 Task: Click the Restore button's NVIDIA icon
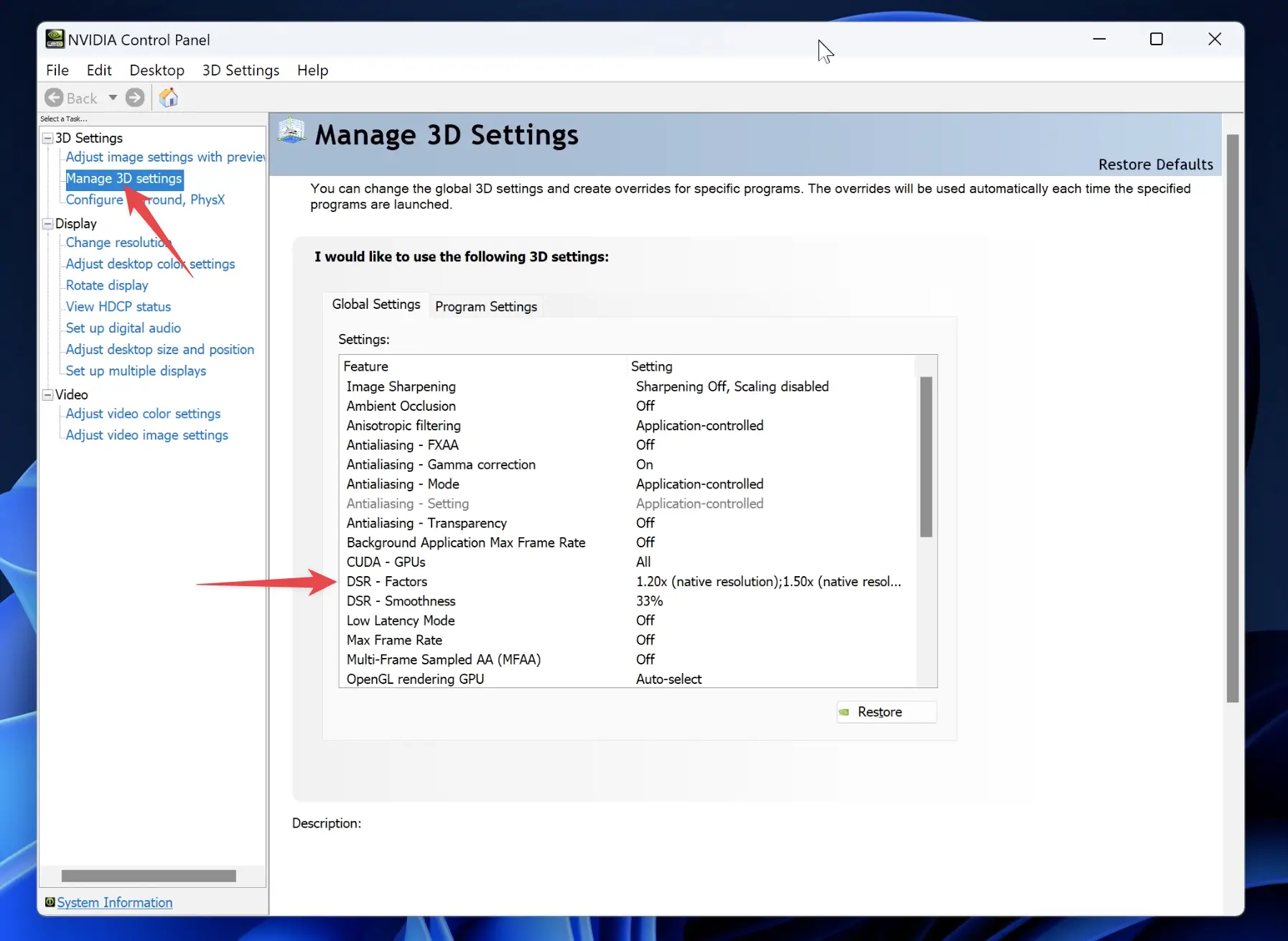point(845,712)
